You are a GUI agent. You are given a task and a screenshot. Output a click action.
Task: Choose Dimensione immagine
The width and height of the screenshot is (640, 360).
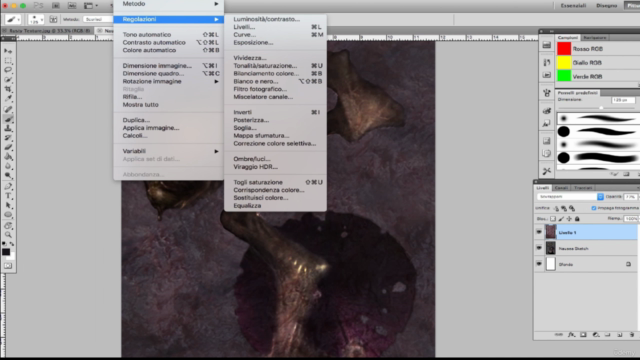click(169, 66)
